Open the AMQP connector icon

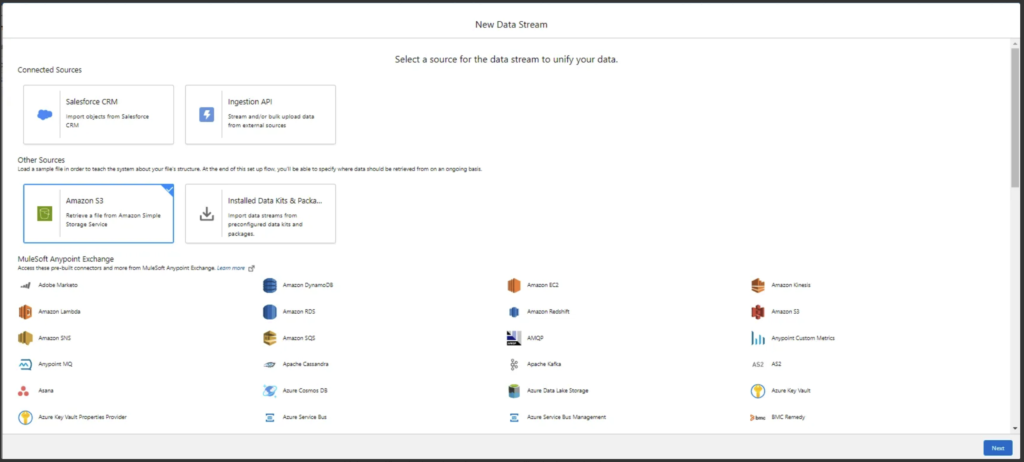(x=514, y=338)
